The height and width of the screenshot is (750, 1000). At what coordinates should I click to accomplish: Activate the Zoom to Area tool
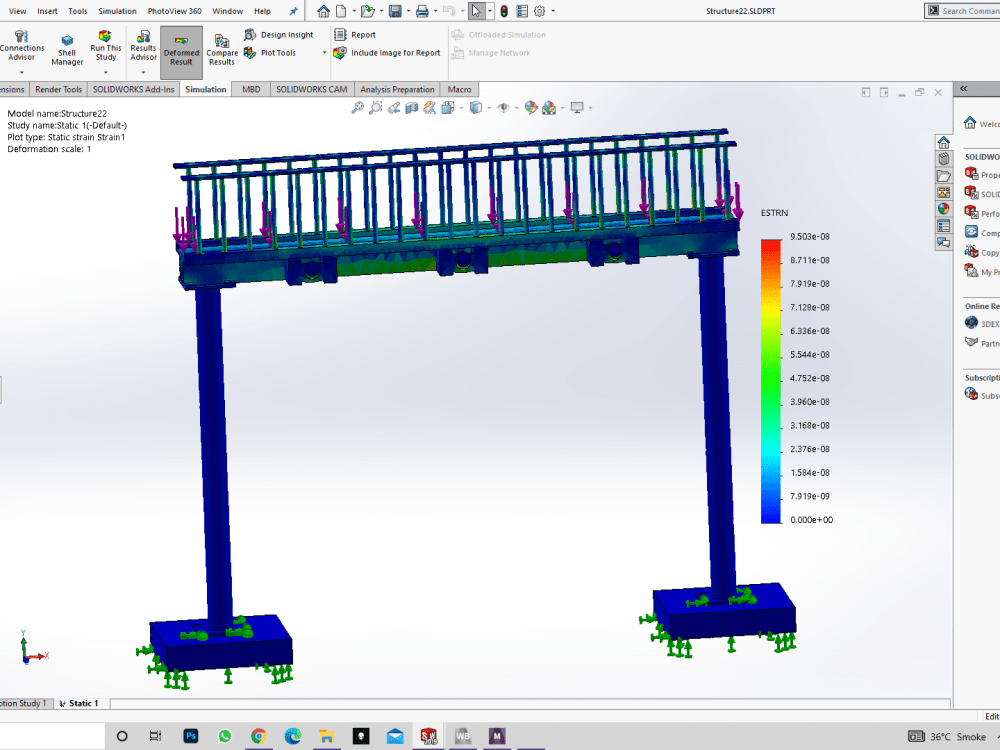pos(375,107)
